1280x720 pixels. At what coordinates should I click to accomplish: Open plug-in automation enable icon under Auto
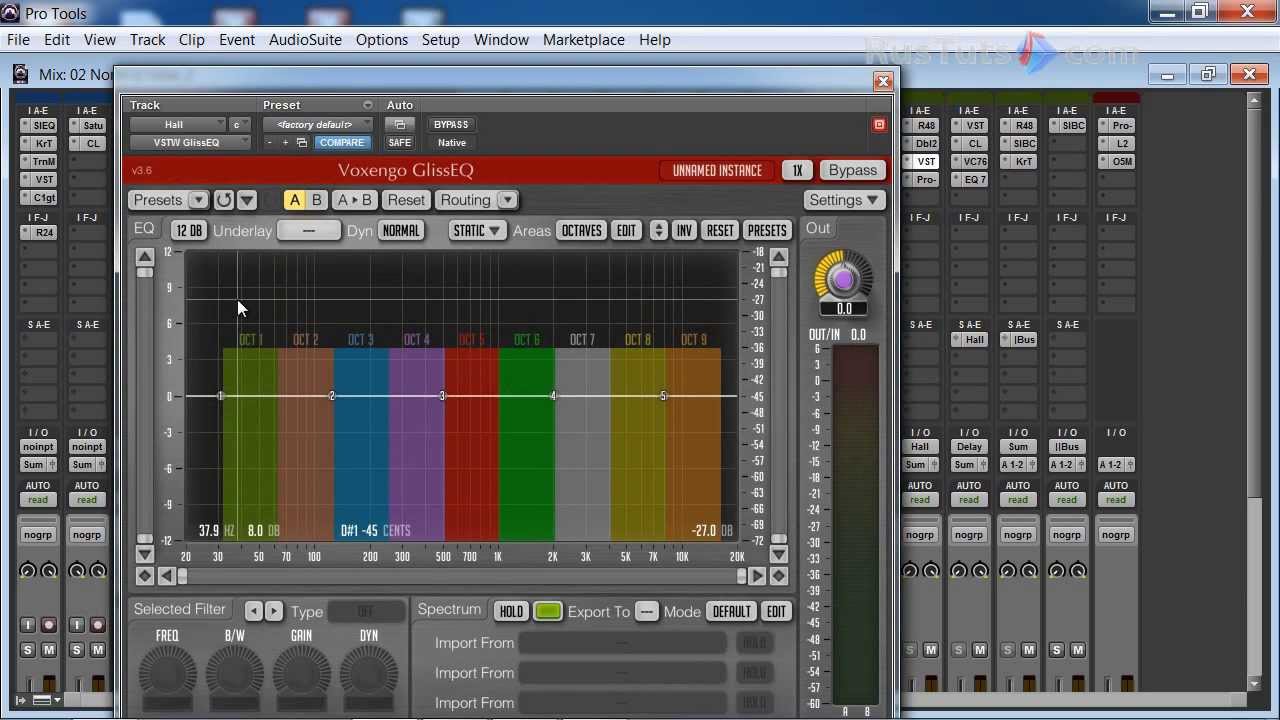click(x=399, y=125)
